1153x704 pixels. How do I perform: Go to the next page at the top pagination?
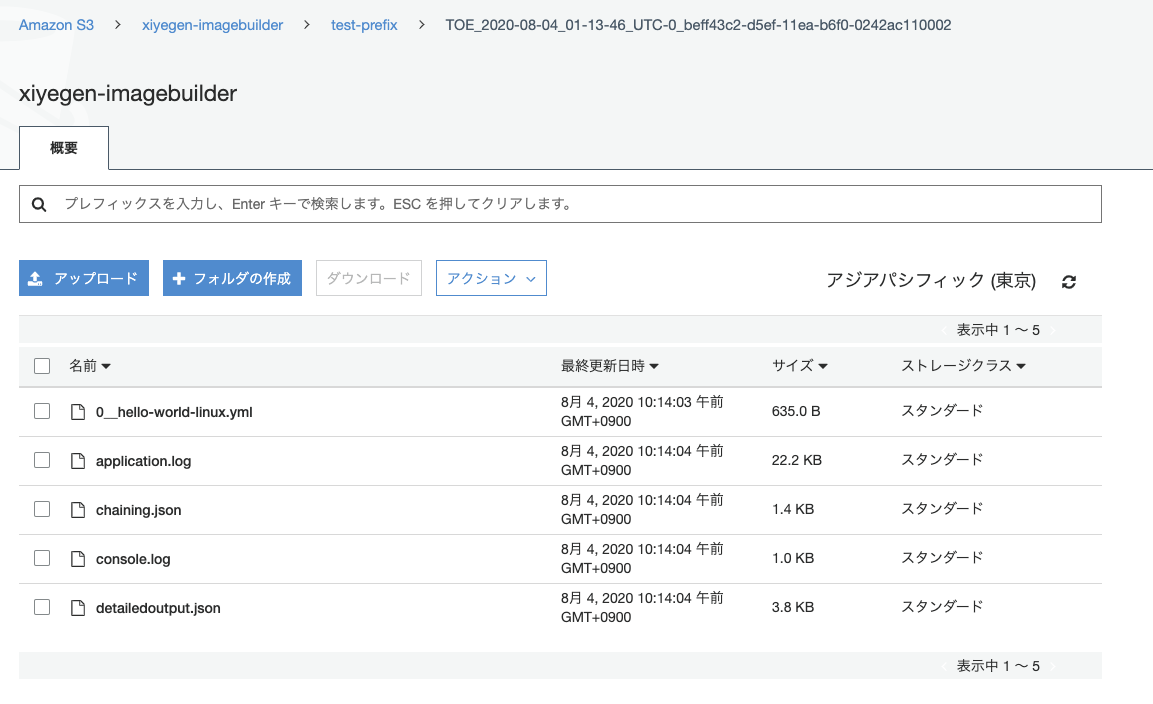[1053, 330]
